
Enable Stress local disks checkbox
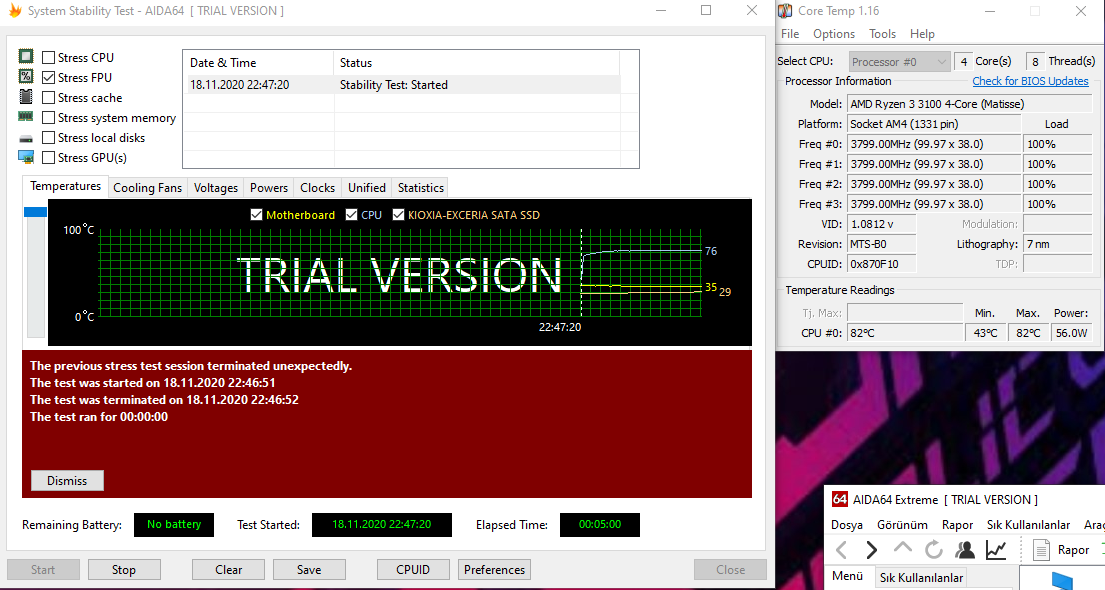pos(49,137)
